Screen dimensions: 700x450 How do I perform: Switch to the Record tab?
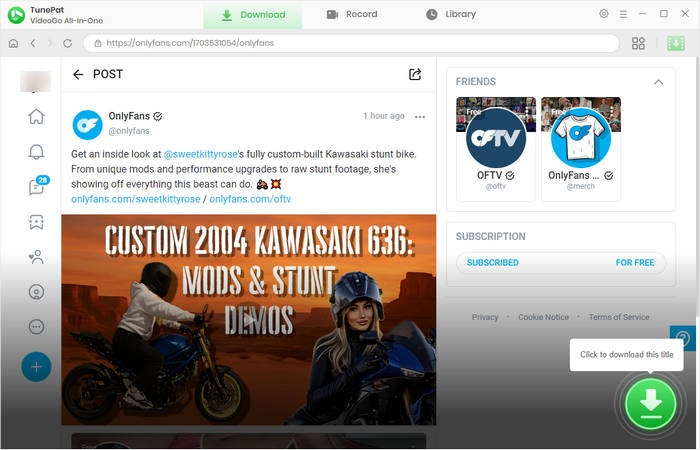(x=352, y=14)
